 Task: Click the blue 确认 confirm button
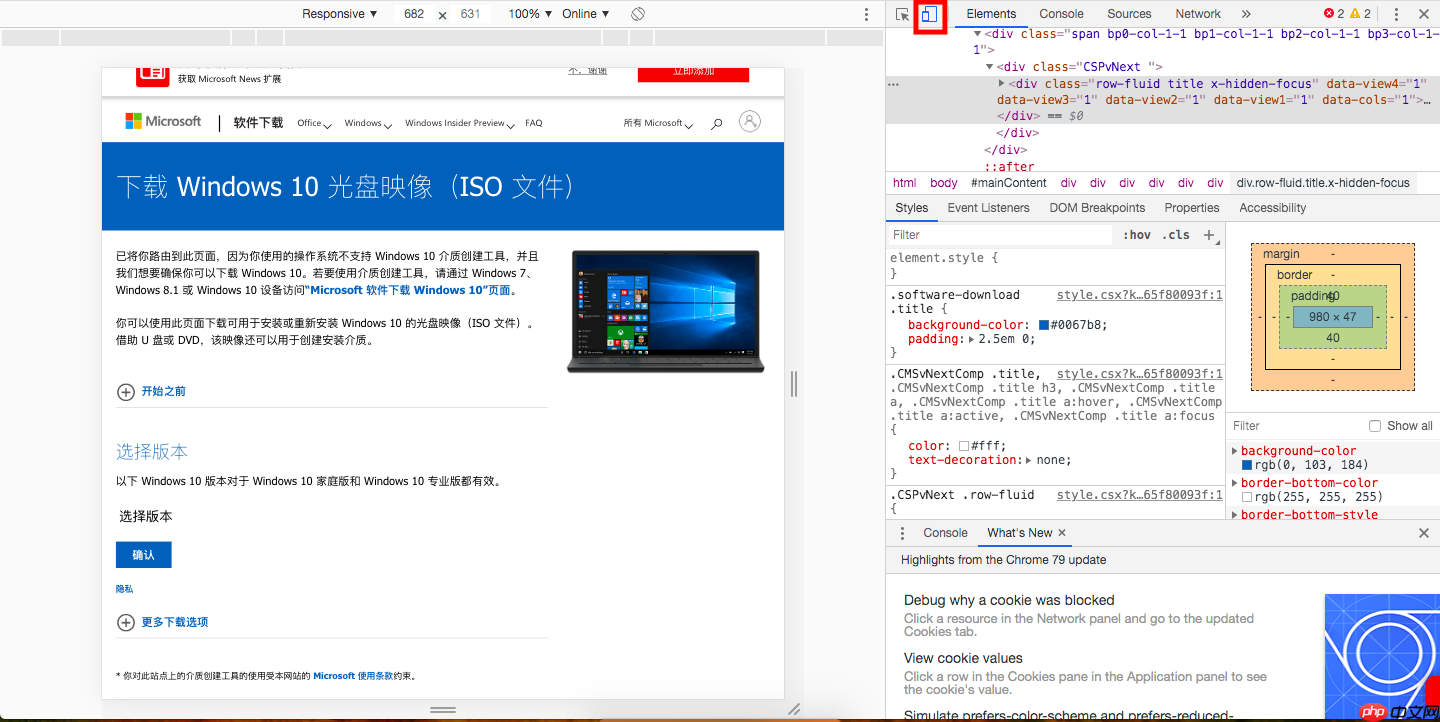pyautogui.click(x=143, y=554)
